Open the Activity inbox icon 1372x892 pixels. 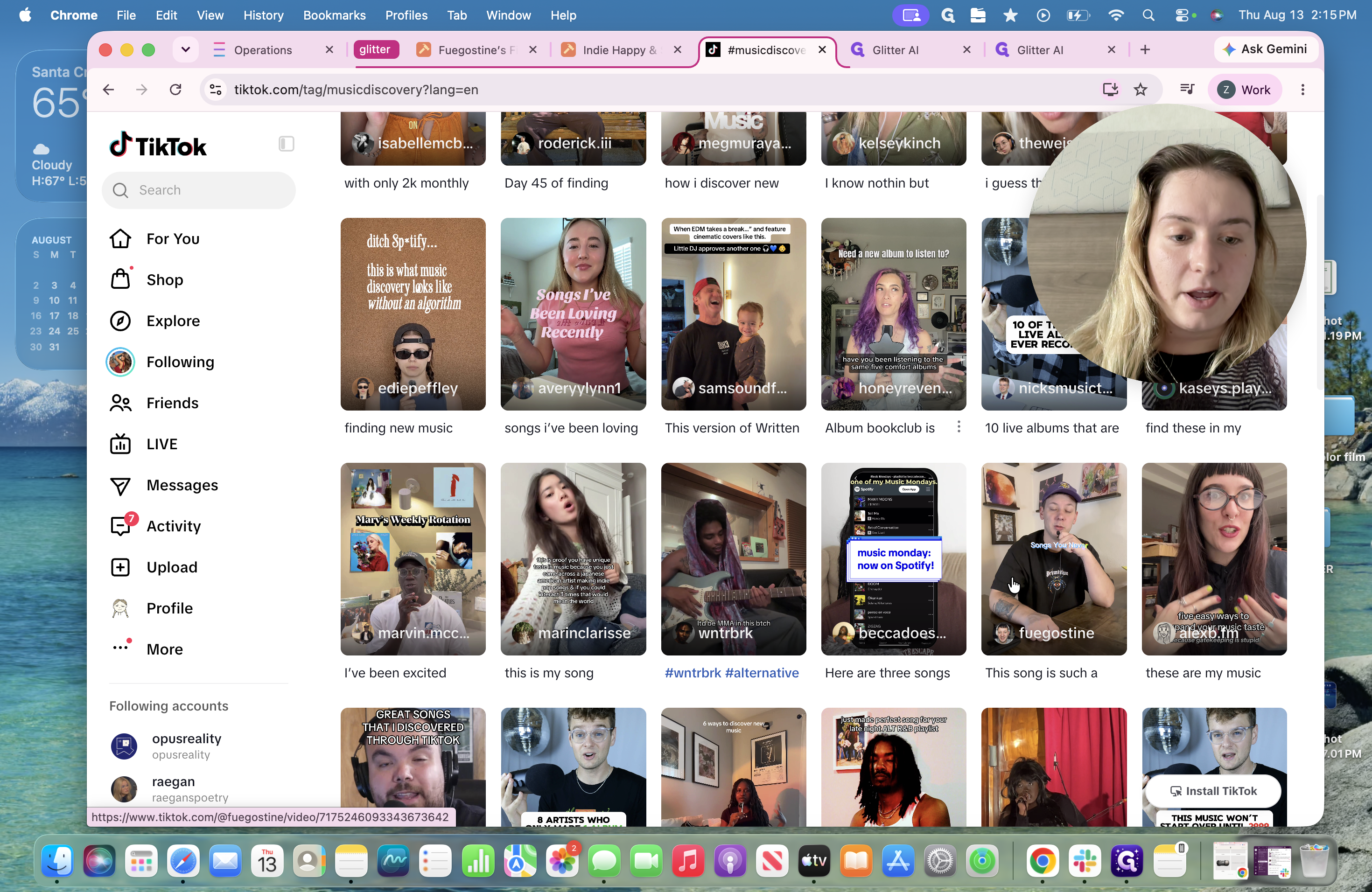[x=120, y=525]
